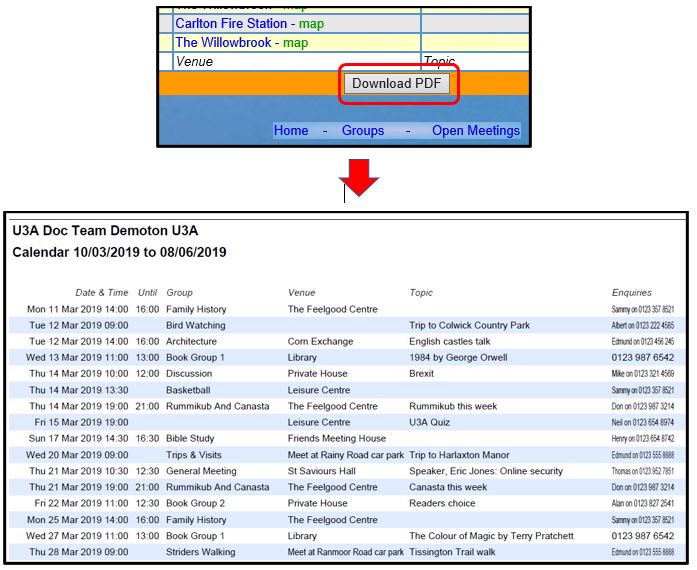Open the Home link
This screenshot has height=570, width=697.
[291, 130]
